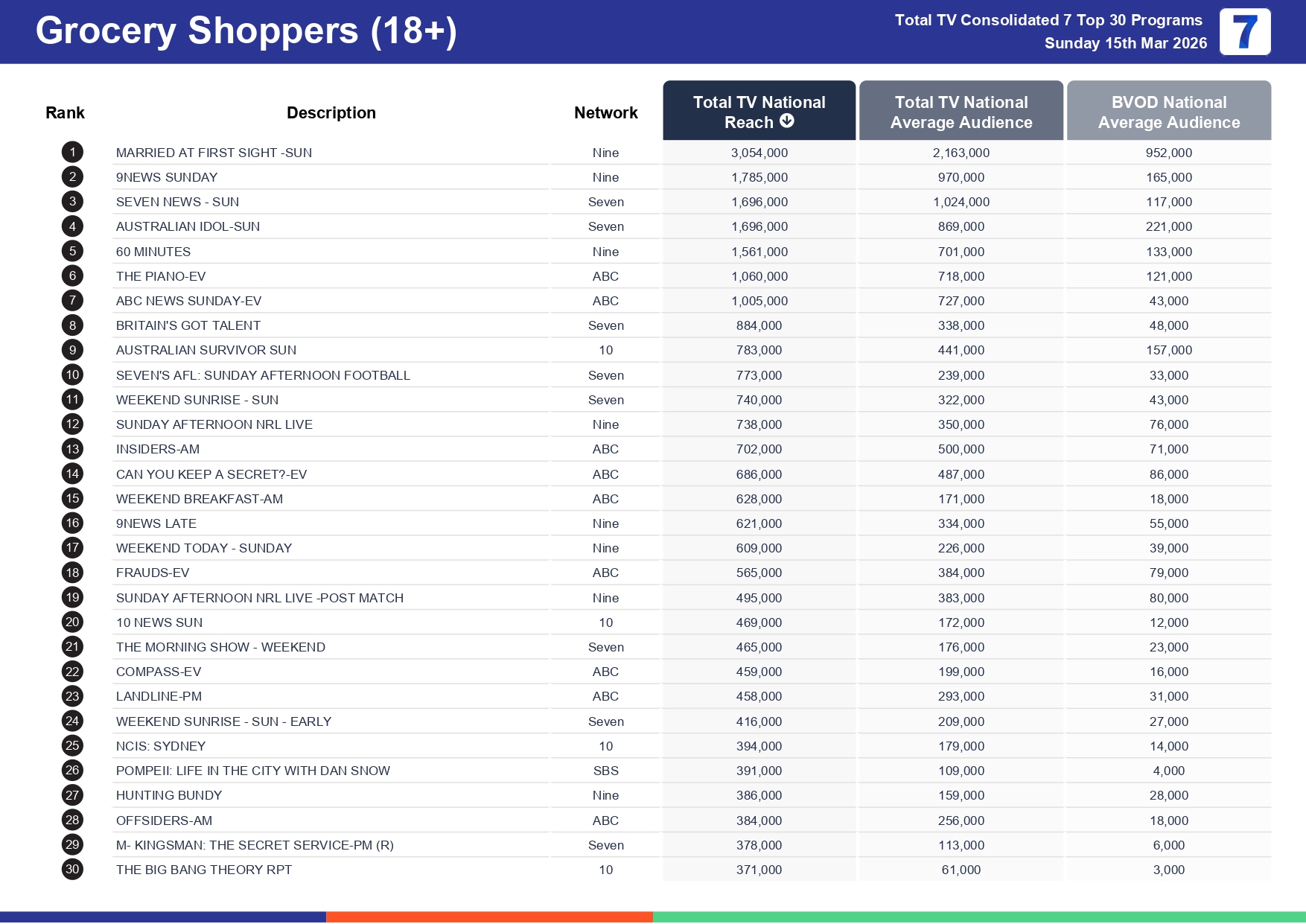Sort by Total TV National Reach header

tap(758, 110)
